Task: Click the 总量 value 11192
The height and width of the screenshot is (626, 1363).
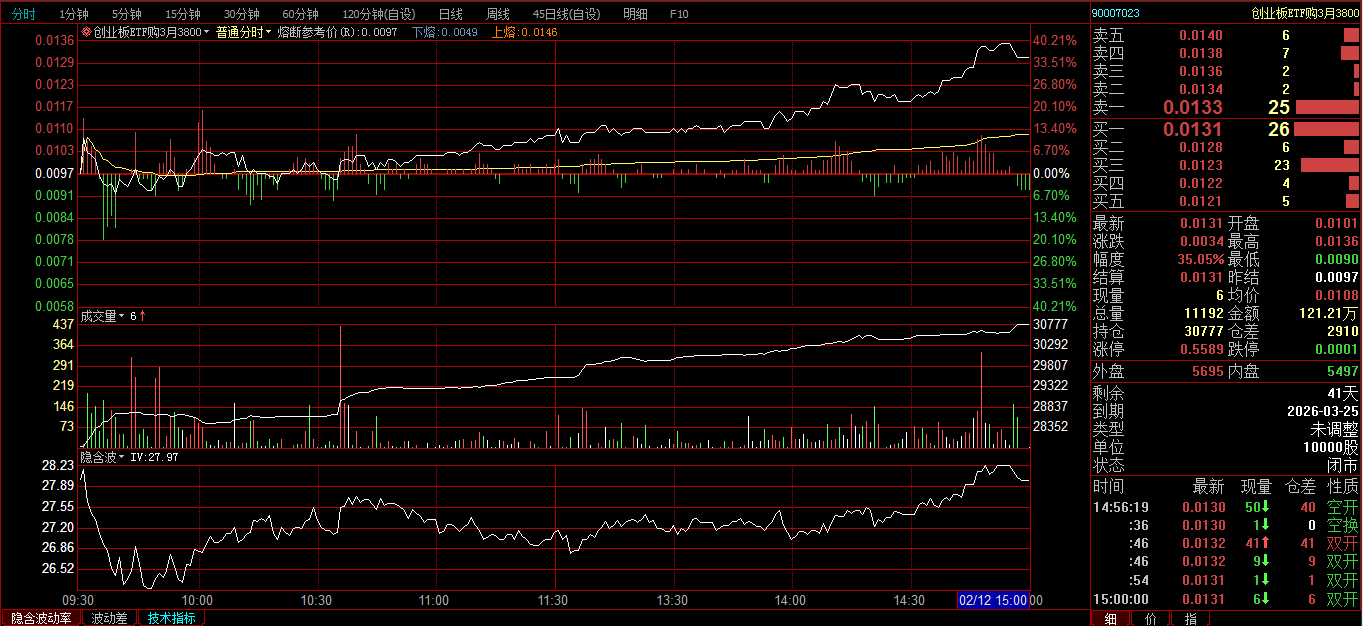Action: (1203, 313)
